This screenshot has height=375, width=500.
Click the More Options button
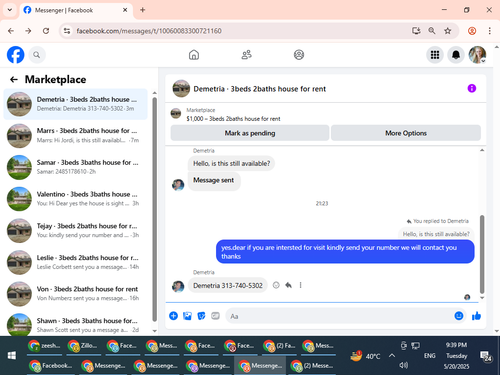pos(406,133)
